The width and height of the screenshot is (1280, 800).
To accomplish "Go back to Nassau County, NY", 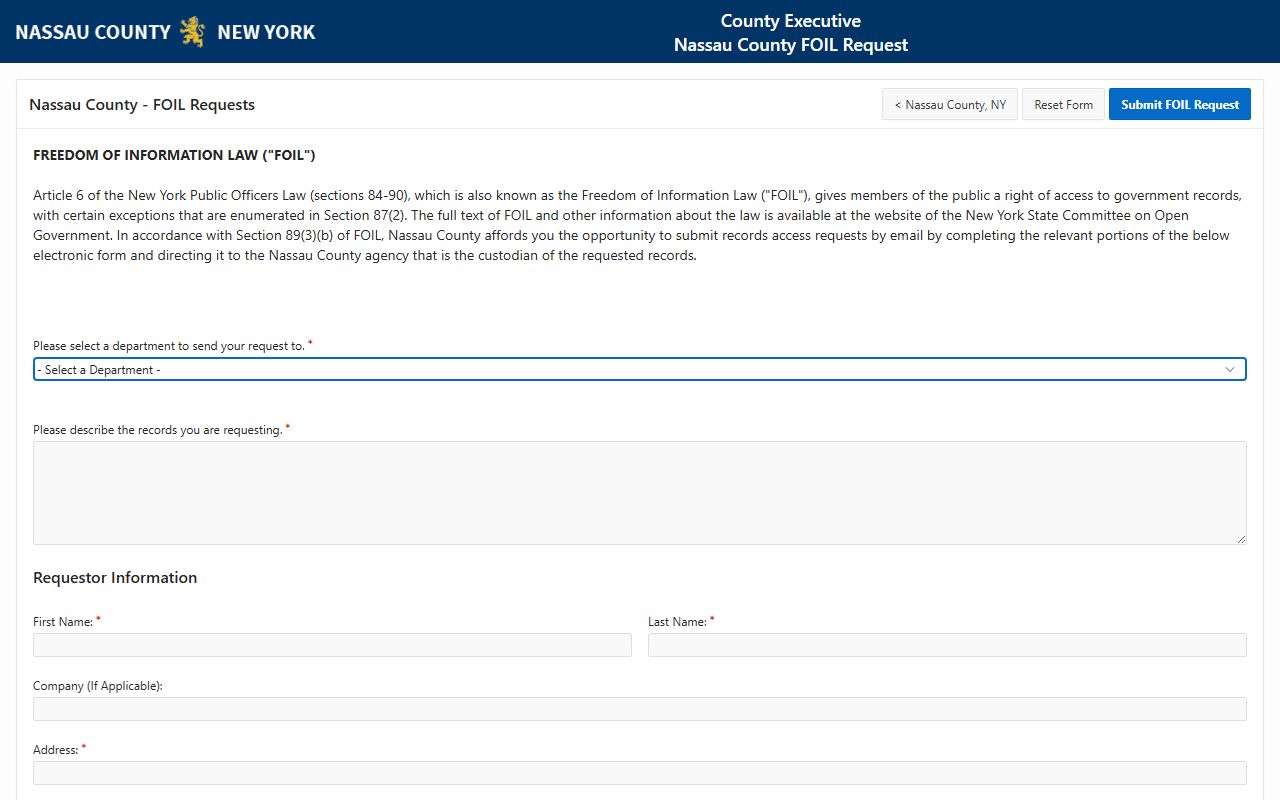I will tap(950, 105).
